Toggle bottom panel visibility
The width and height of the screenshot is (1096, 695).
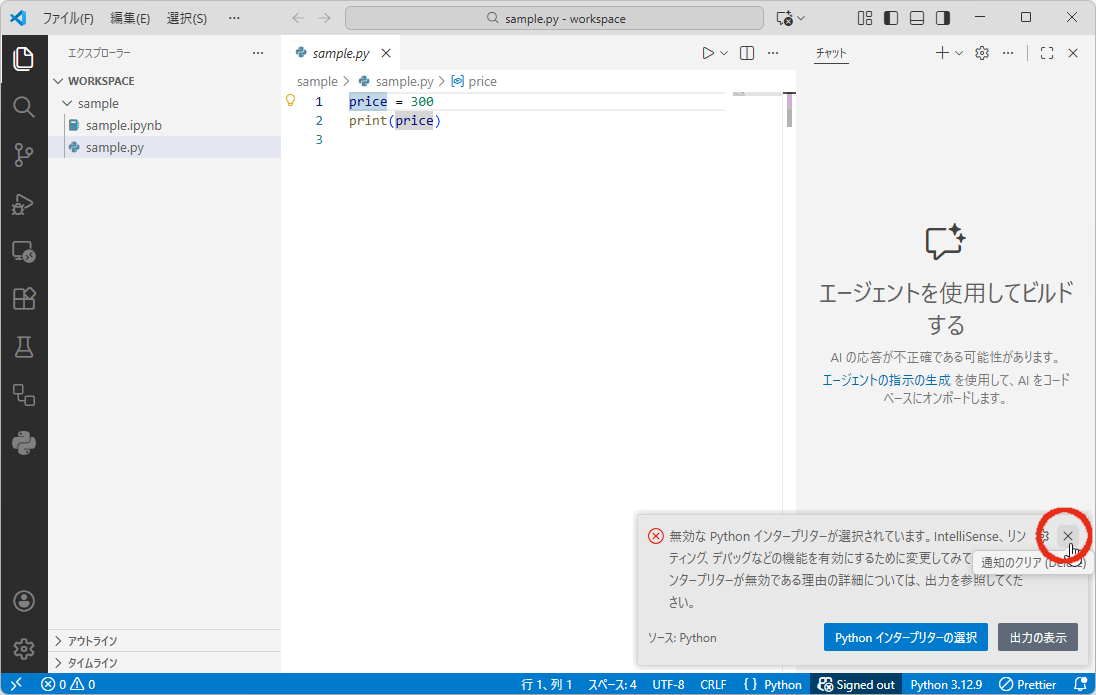(x=917, y=18)
